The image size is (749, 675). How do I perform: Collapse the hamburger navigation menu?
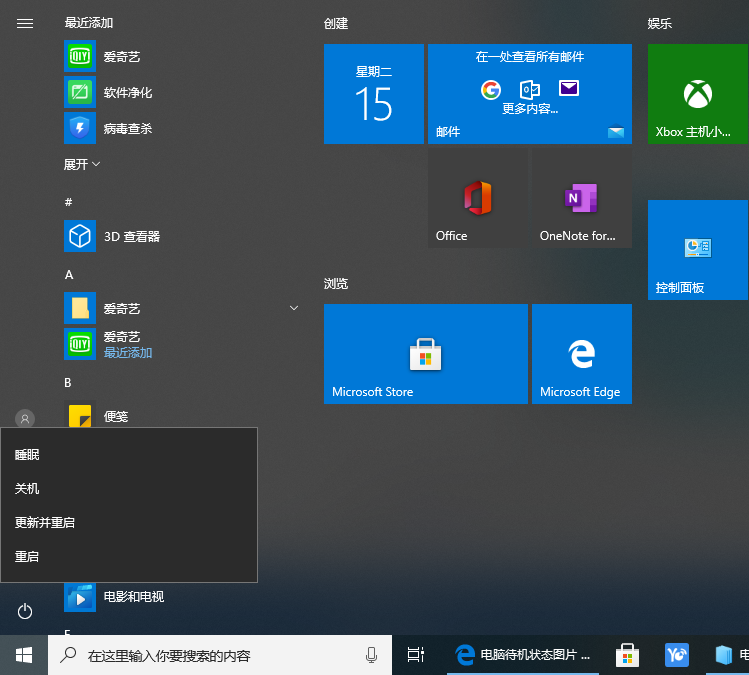tap(25, 23)
